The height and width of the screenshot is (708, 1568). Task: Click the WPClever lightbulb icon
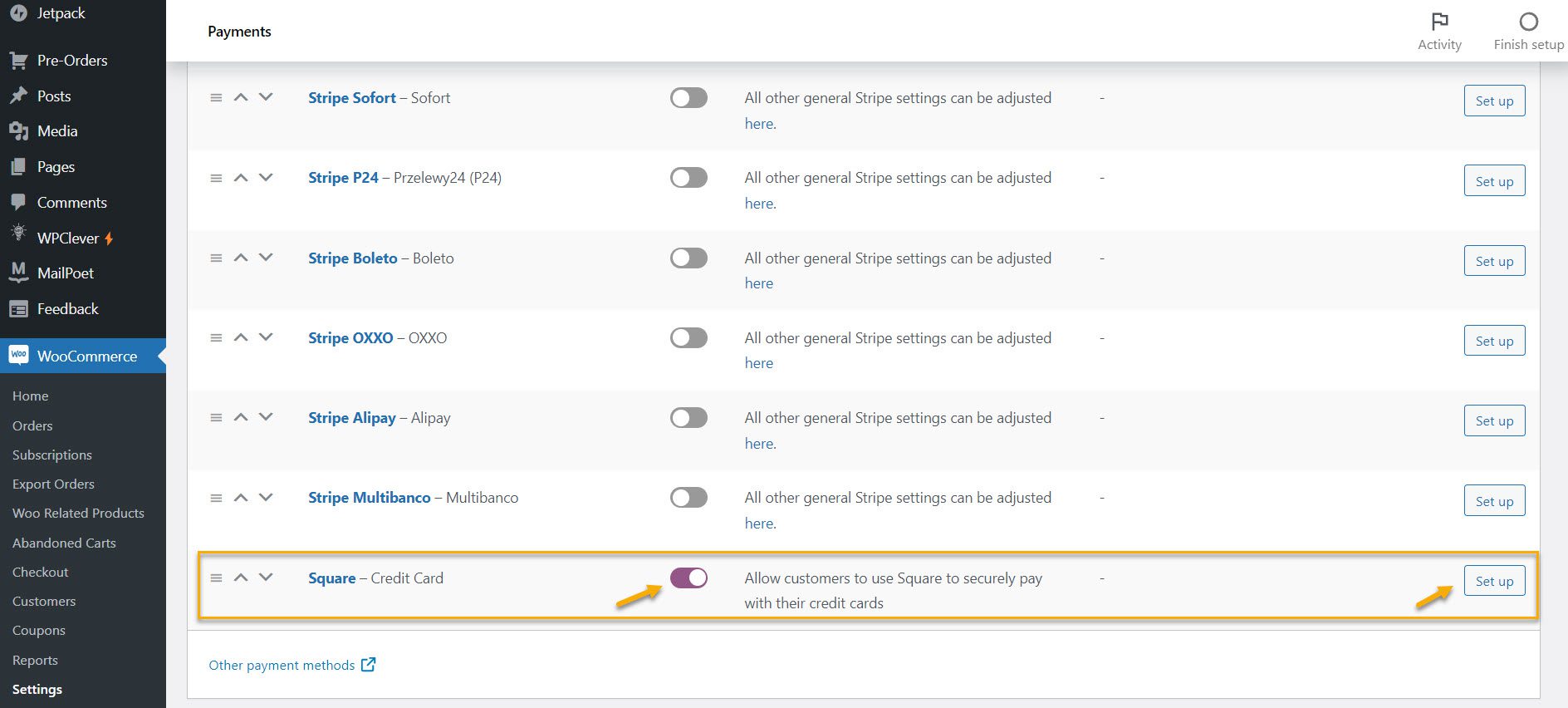18,234
